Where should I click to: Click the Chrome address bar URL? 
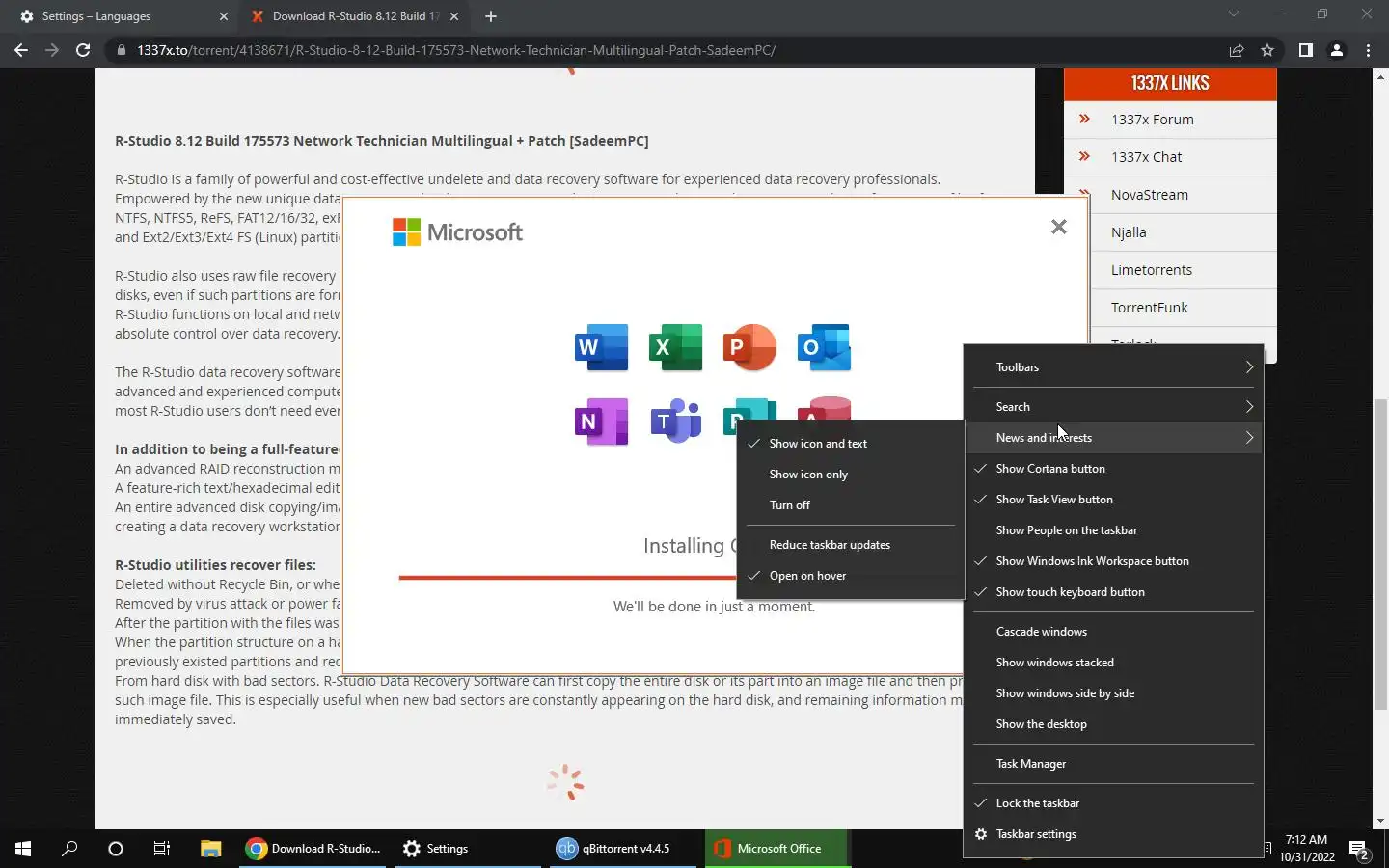click(x=456, y=50)
